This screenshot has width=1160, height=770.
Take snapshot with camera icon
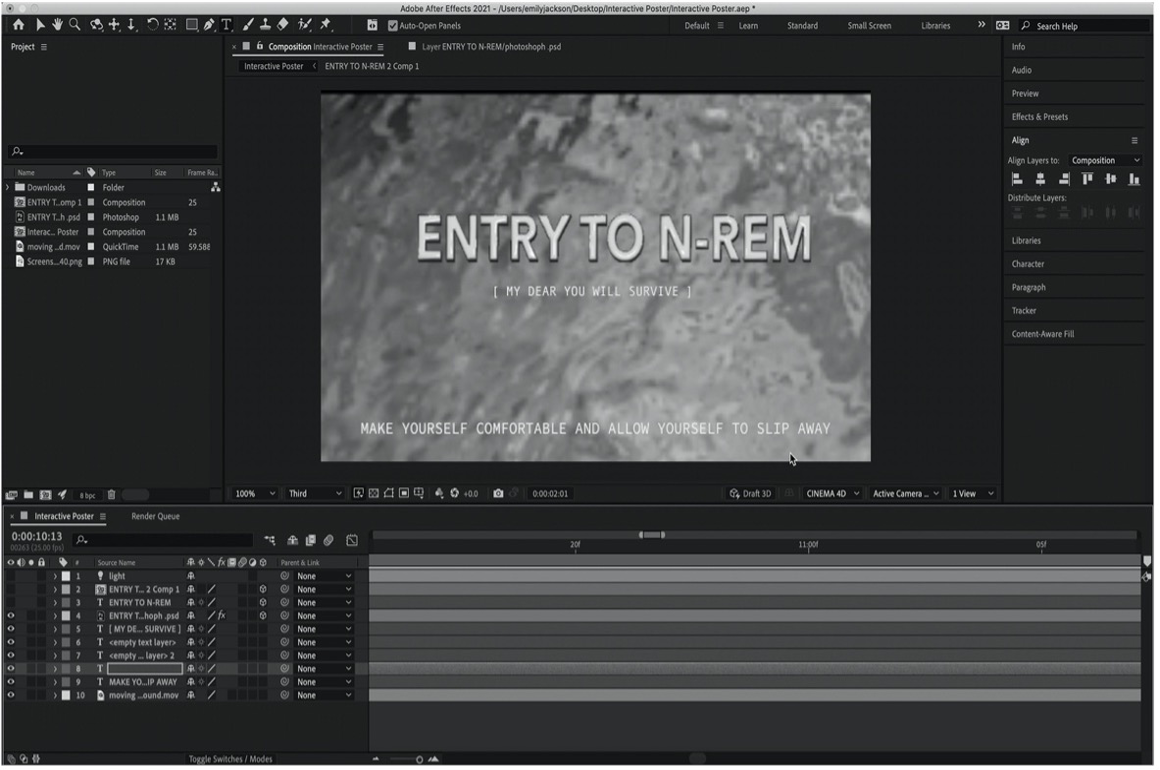pyautogui.click(x=498, y=493)
